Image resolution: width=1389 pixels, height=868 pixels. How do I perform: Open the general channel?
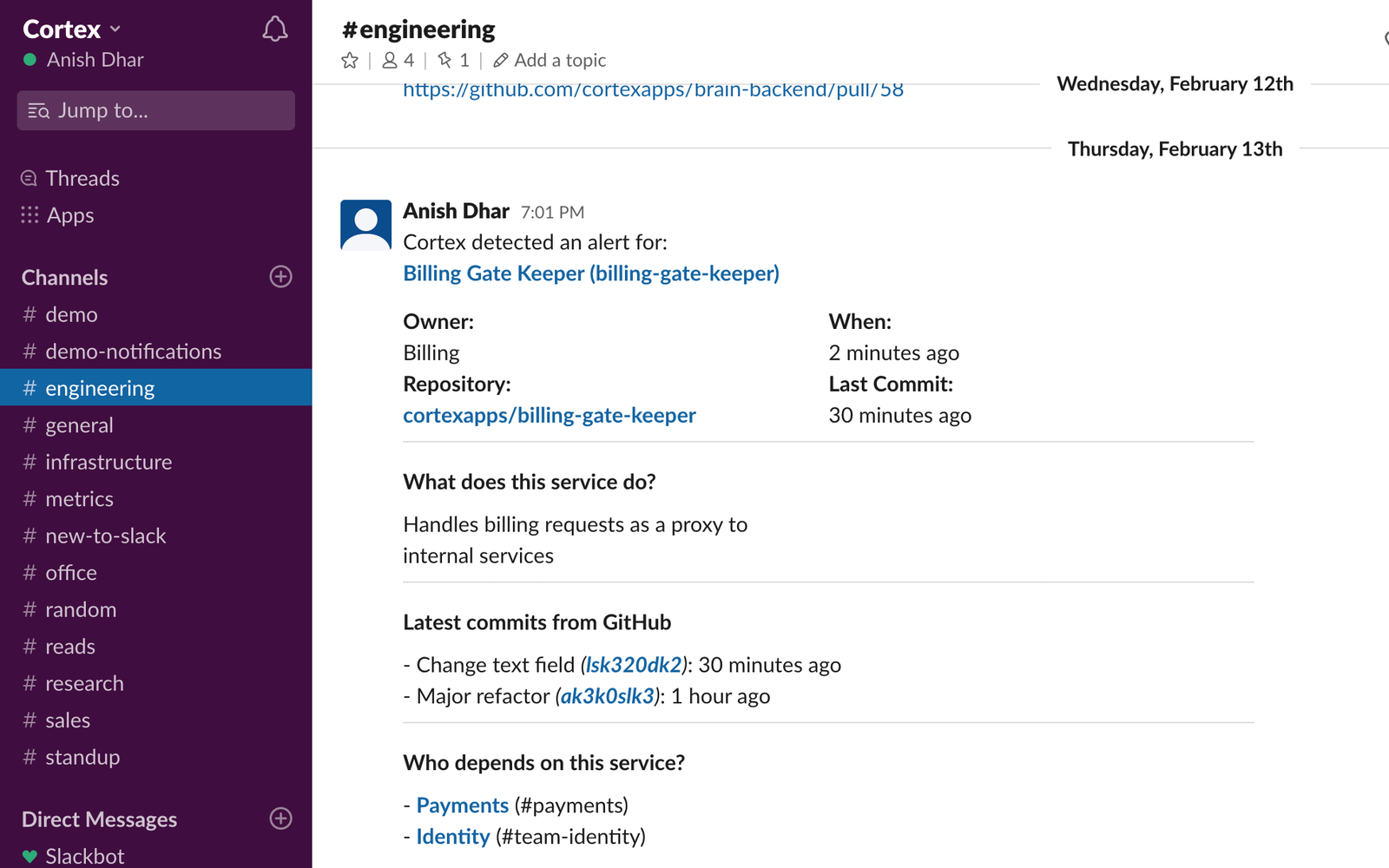156,424
